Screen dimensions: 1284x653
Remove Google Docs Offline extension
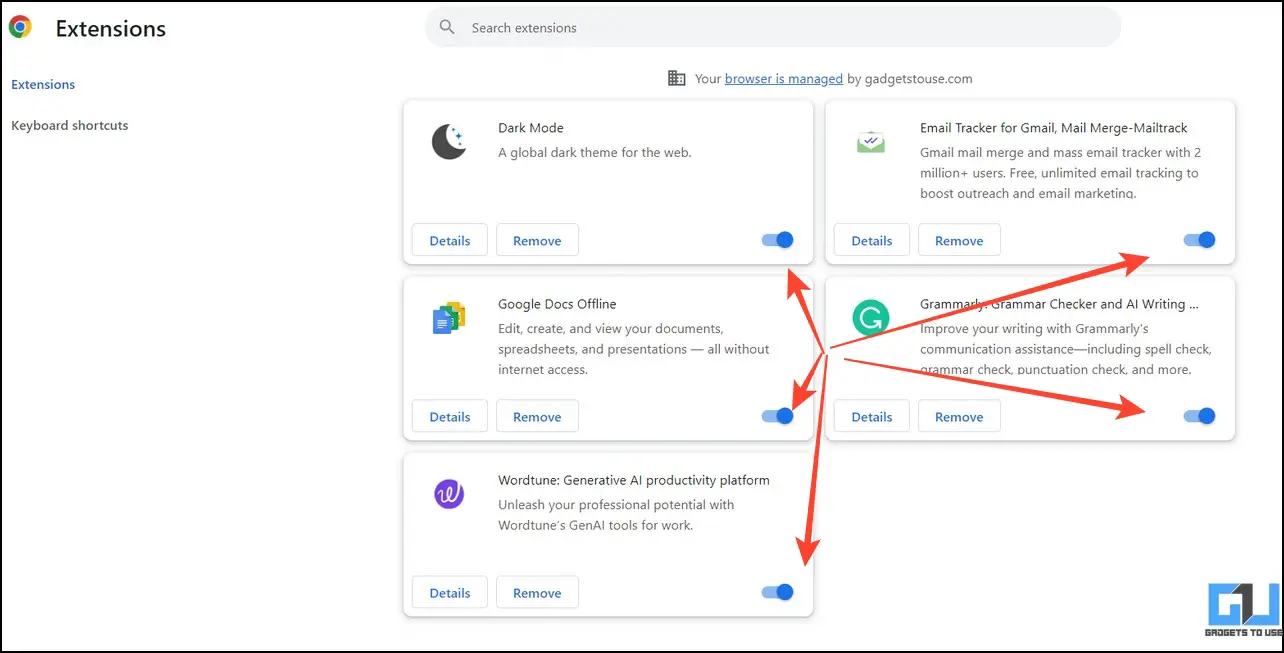click(537, 416)
